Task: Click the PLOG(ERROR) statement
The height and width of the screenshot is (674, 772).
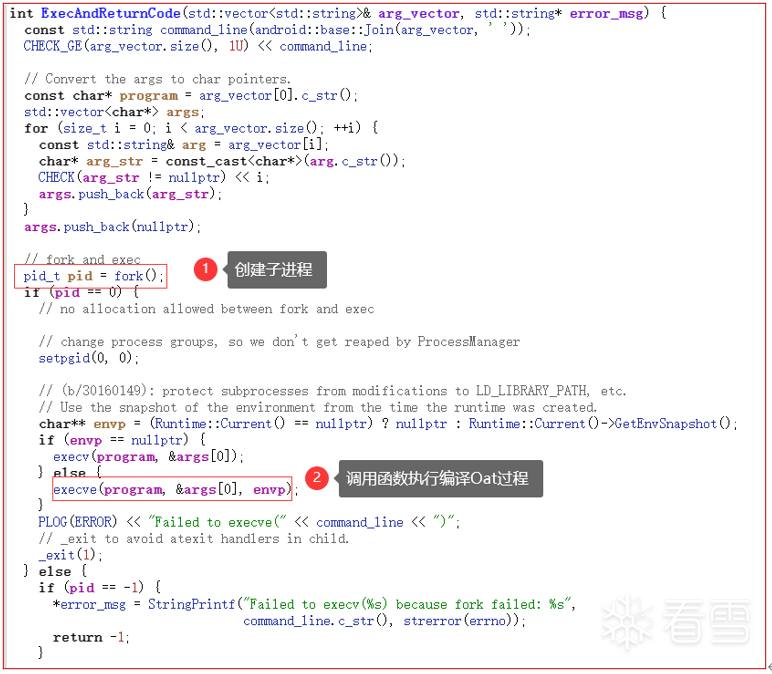Action: coord(249,522)
